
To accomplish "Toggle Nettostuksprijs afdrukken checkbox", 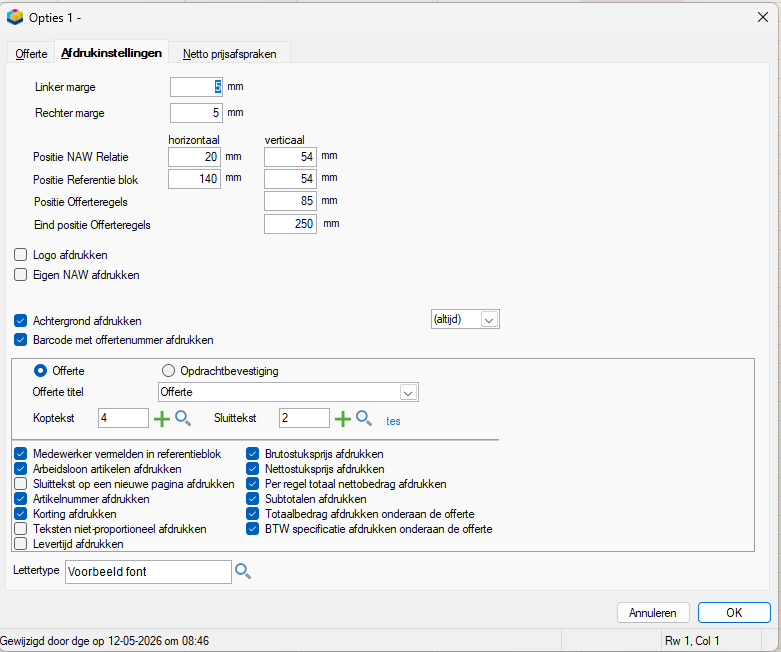I will pyautogui.click(x=253, y=469).
